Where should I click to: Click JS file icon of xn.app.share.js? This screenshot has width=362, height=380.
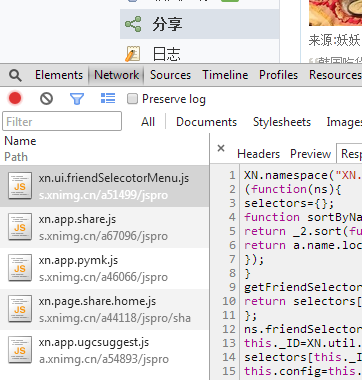point(20,227)
